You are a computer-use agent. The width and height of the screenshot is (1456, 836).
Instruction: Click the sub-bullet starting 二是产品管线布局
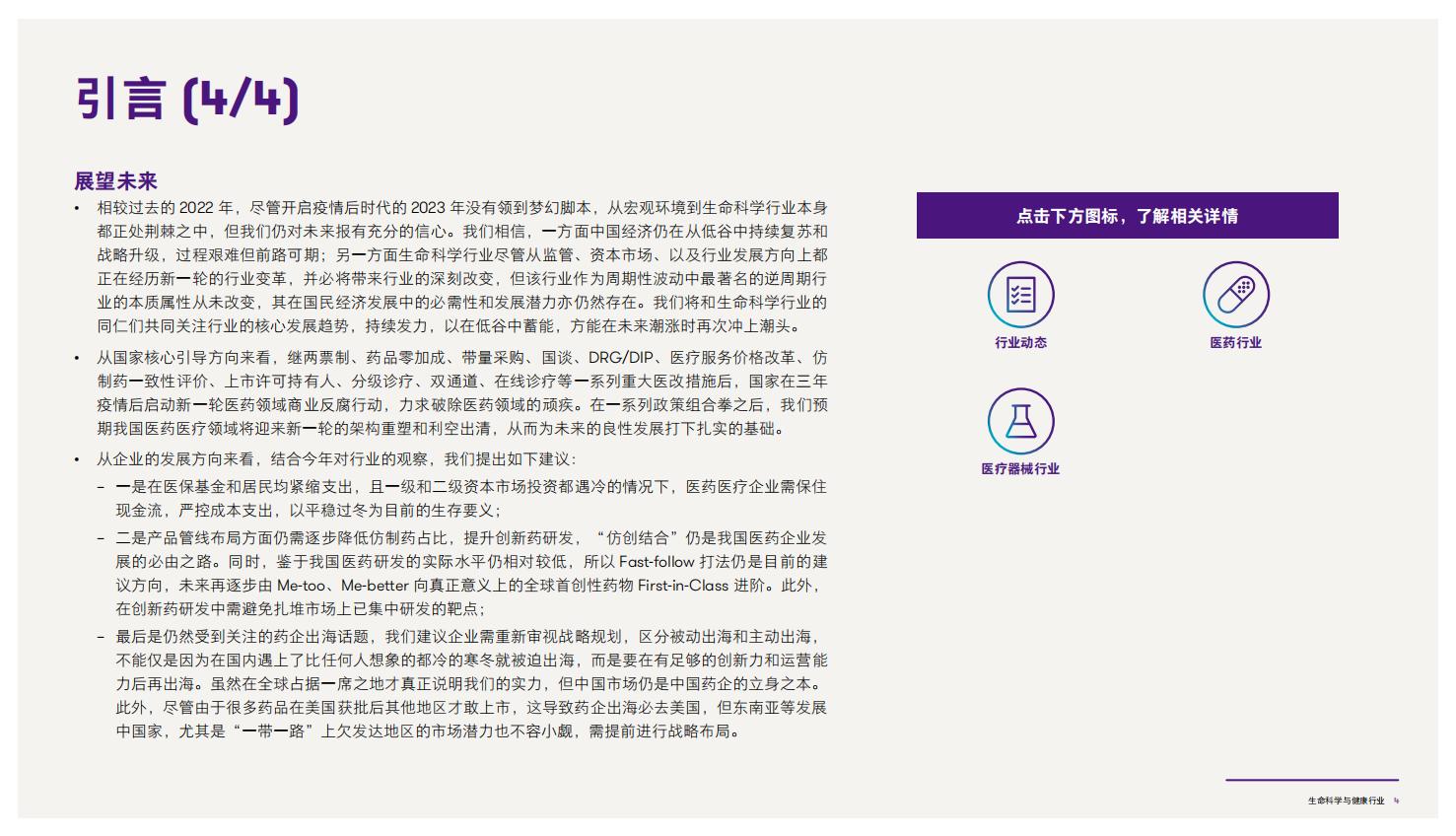click(471, 574)
